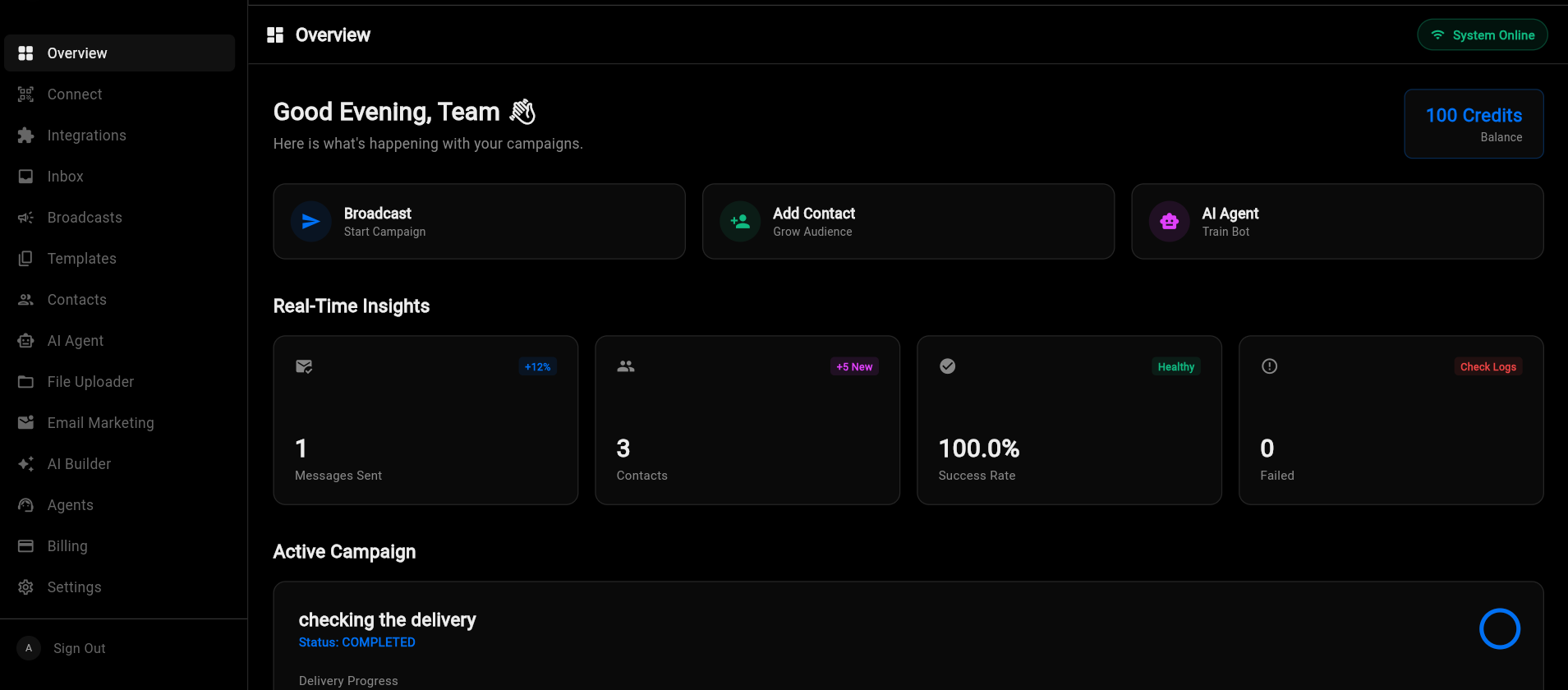Click the Connect QR code sidebar icon

[26, 94]
